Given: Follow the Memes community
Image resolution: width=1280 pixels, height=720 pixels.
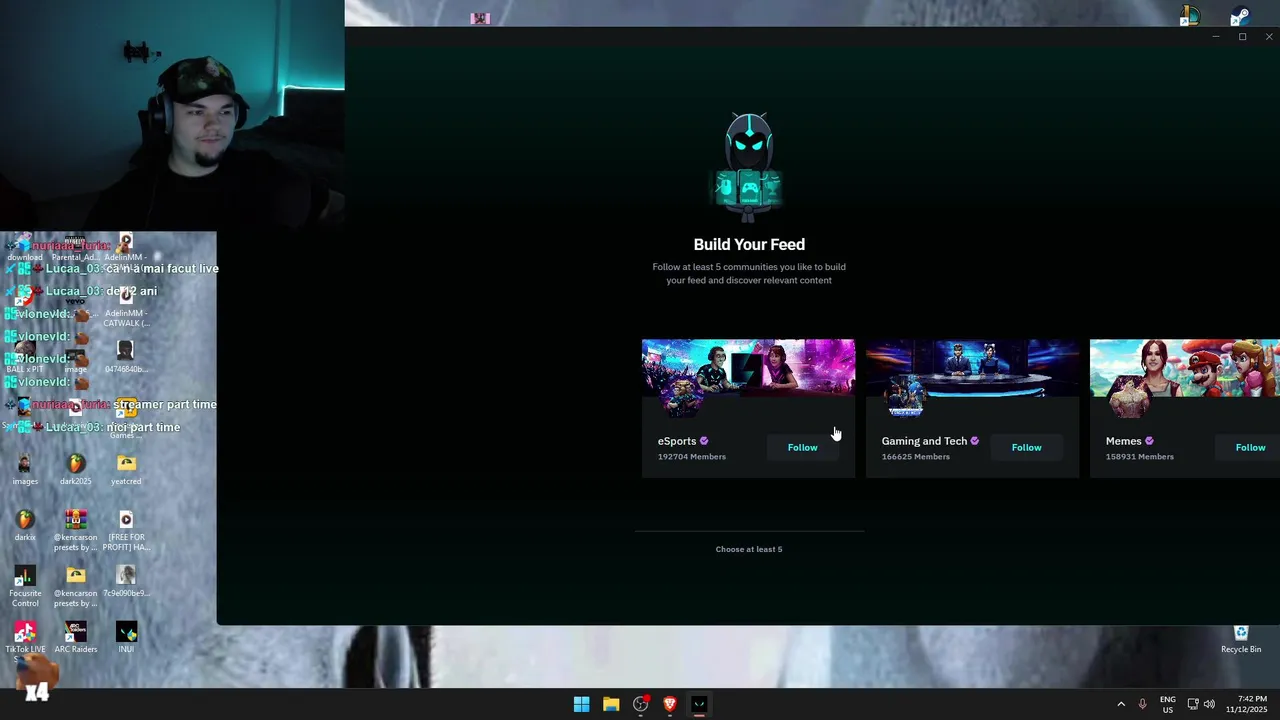Looking at the screenshot, I should (1250, 448).
